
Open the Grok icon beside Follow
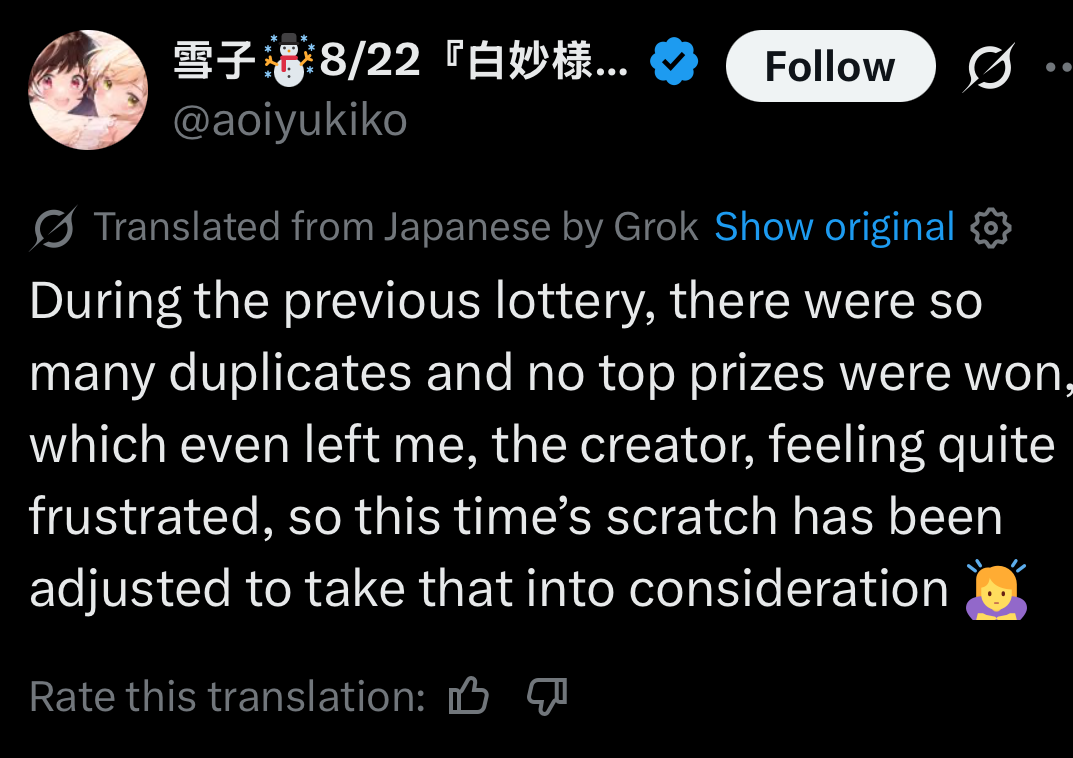(x=989, y=66)
